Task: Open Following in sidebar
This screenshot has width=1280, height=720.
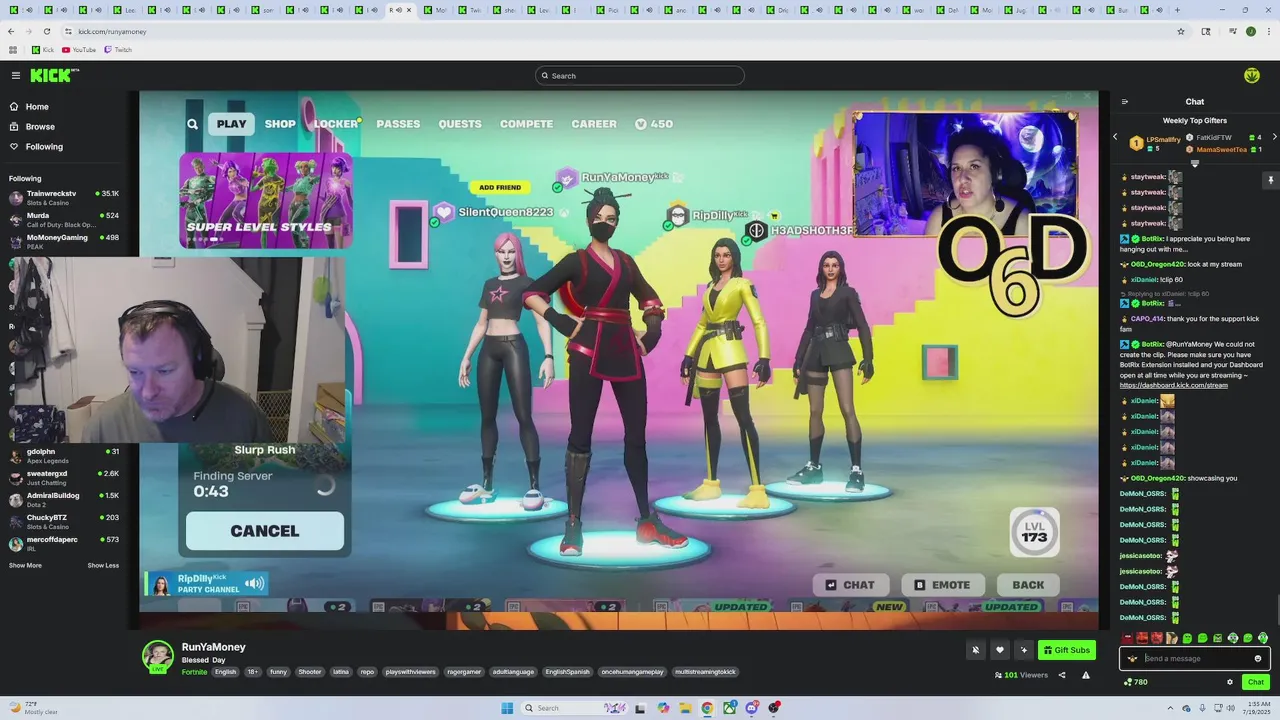Action: (x=36, y=147)
